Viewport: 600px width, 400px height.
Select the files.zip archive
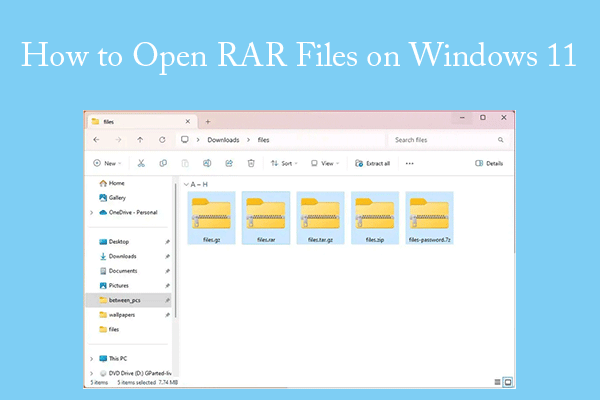coord(375,218)
